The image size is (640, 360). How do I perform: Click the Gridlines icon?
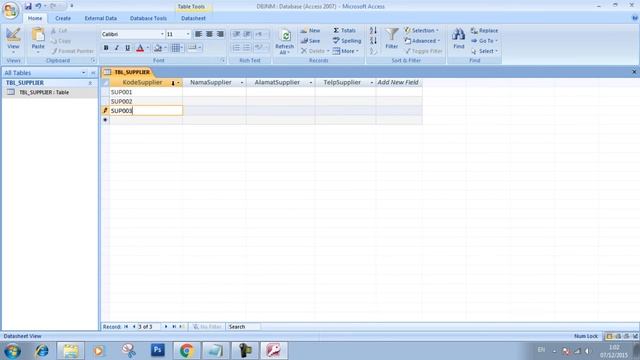point(176,48)
